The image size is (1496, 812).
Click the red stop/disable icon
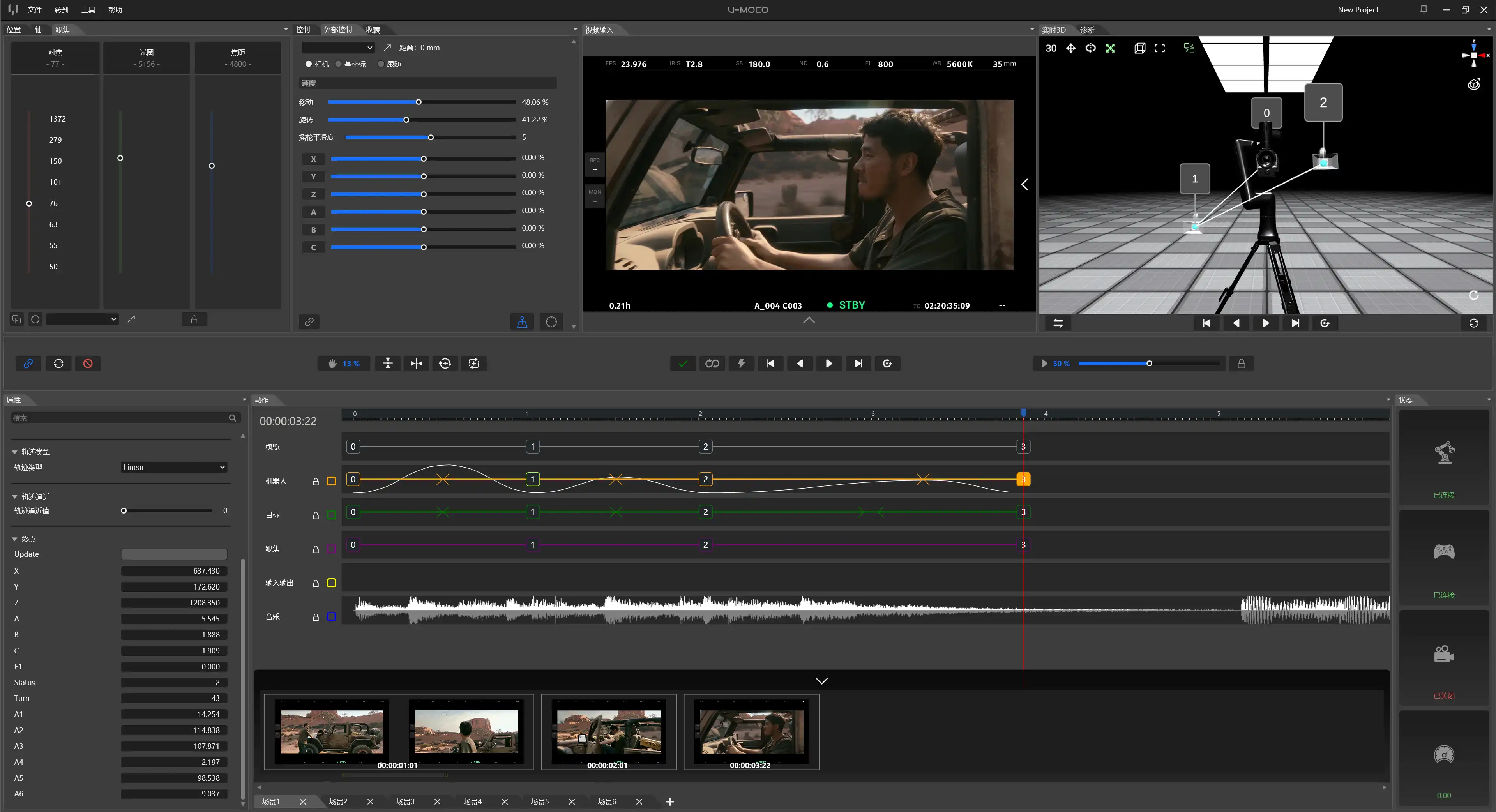tap(88, 364)
